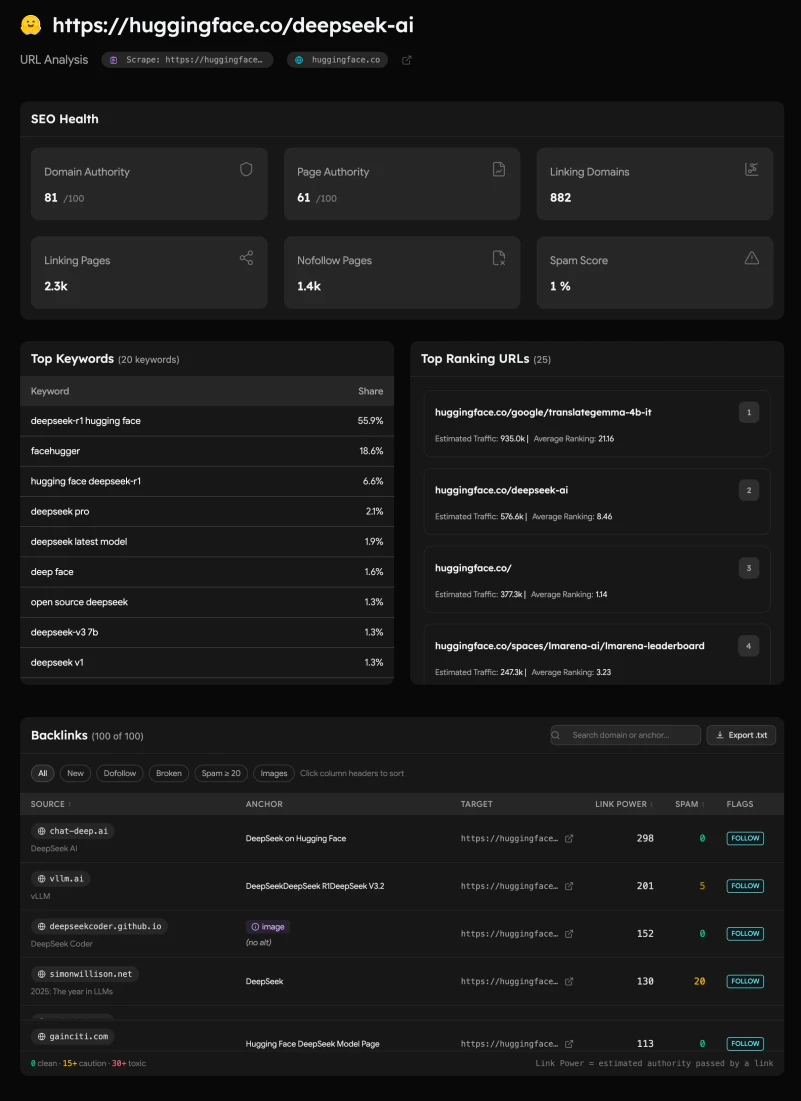Click the Export .txt button

741,735
